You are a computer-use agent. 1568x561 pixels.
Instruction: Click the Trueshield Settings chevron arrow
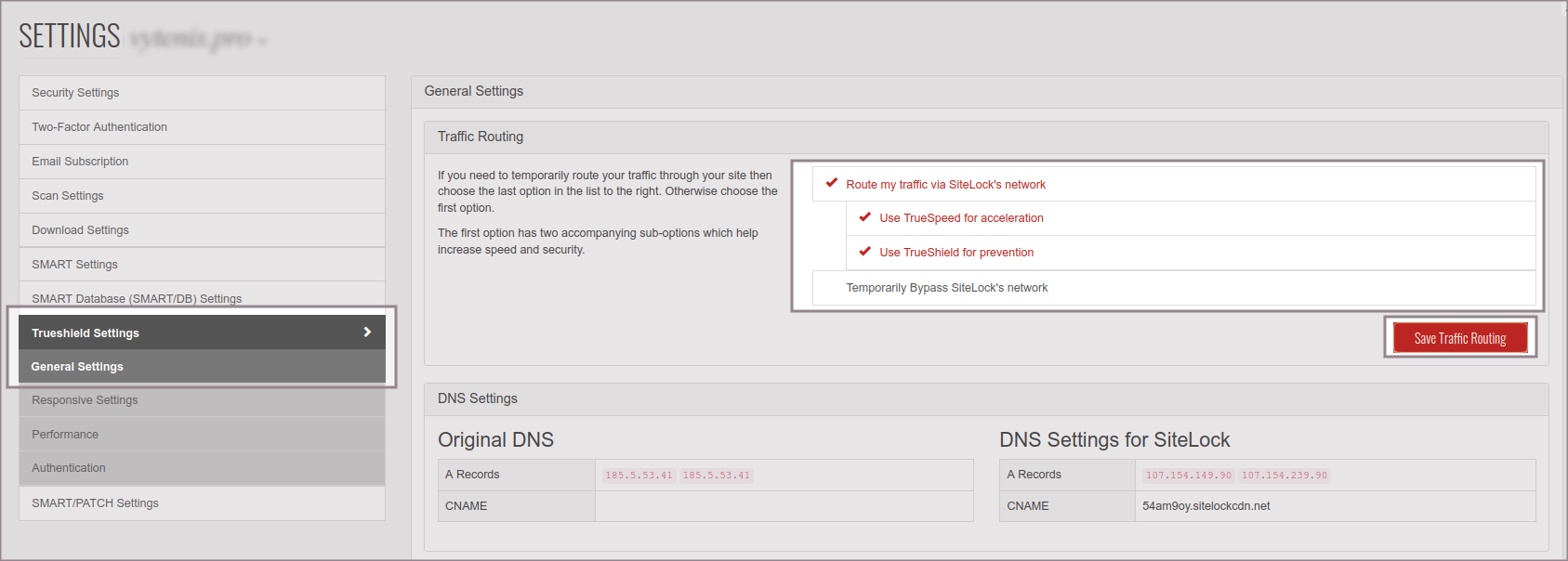click(x=367, y=333)
